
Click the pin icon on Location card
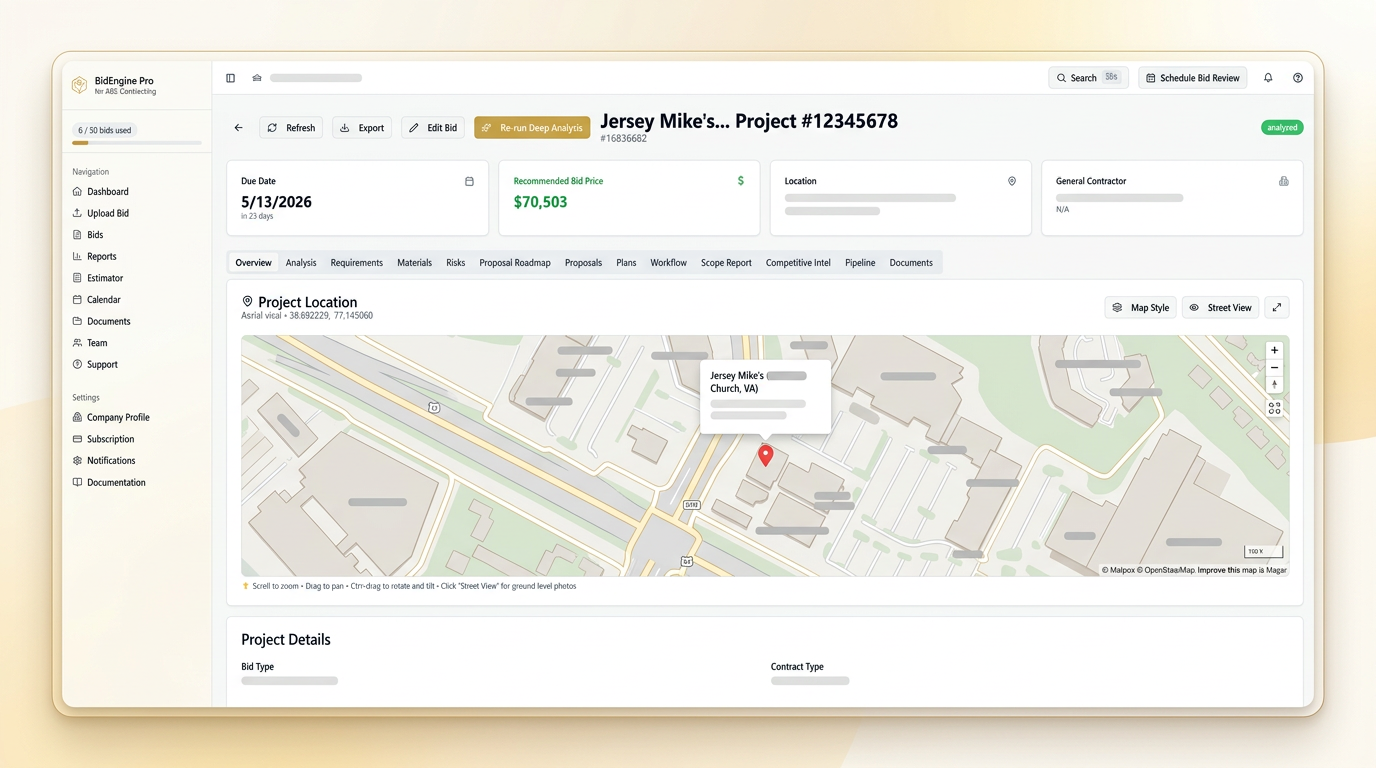[1012, 181]
